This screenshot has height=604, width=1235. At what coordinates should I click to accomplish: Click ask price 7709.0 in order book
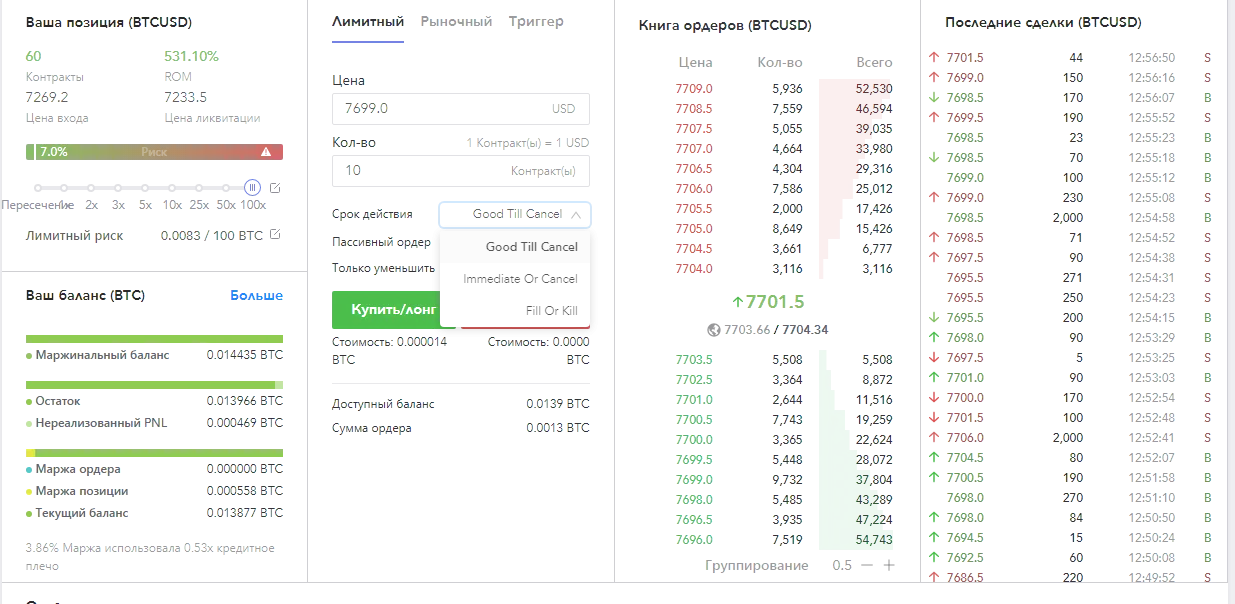[694, 89]
